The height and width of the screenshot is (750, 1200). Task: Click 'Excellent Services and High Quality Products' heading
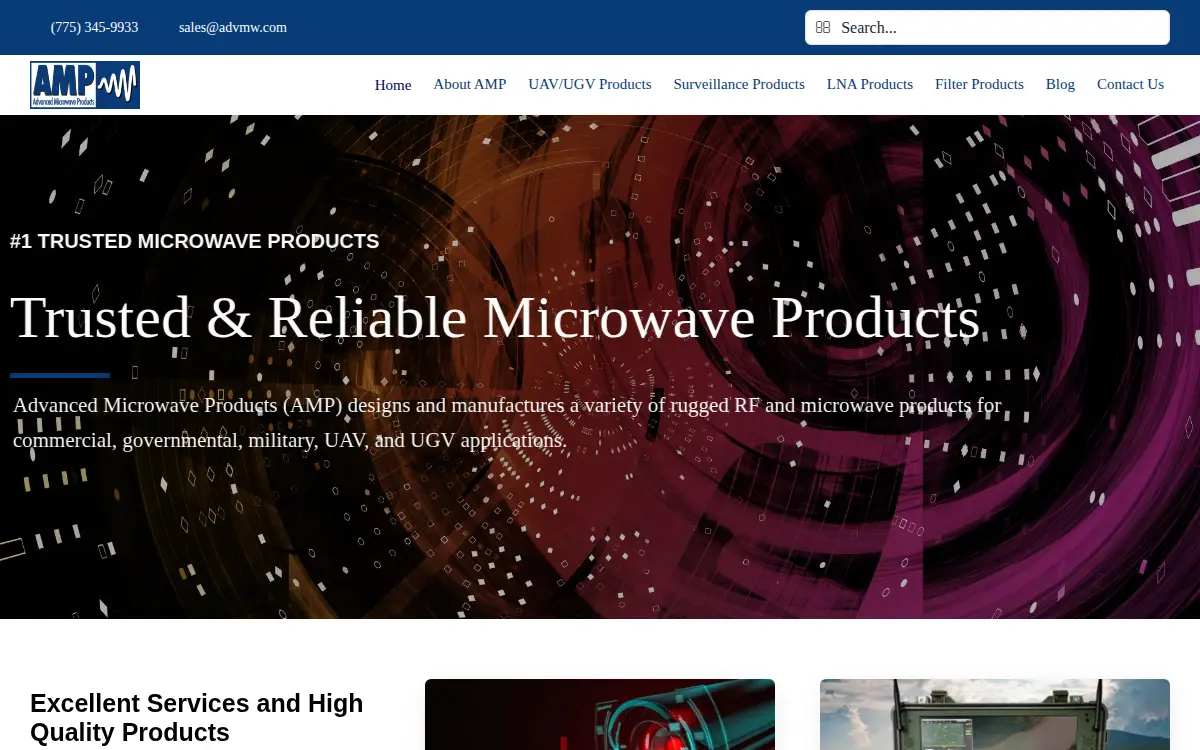tap(197, 717)
